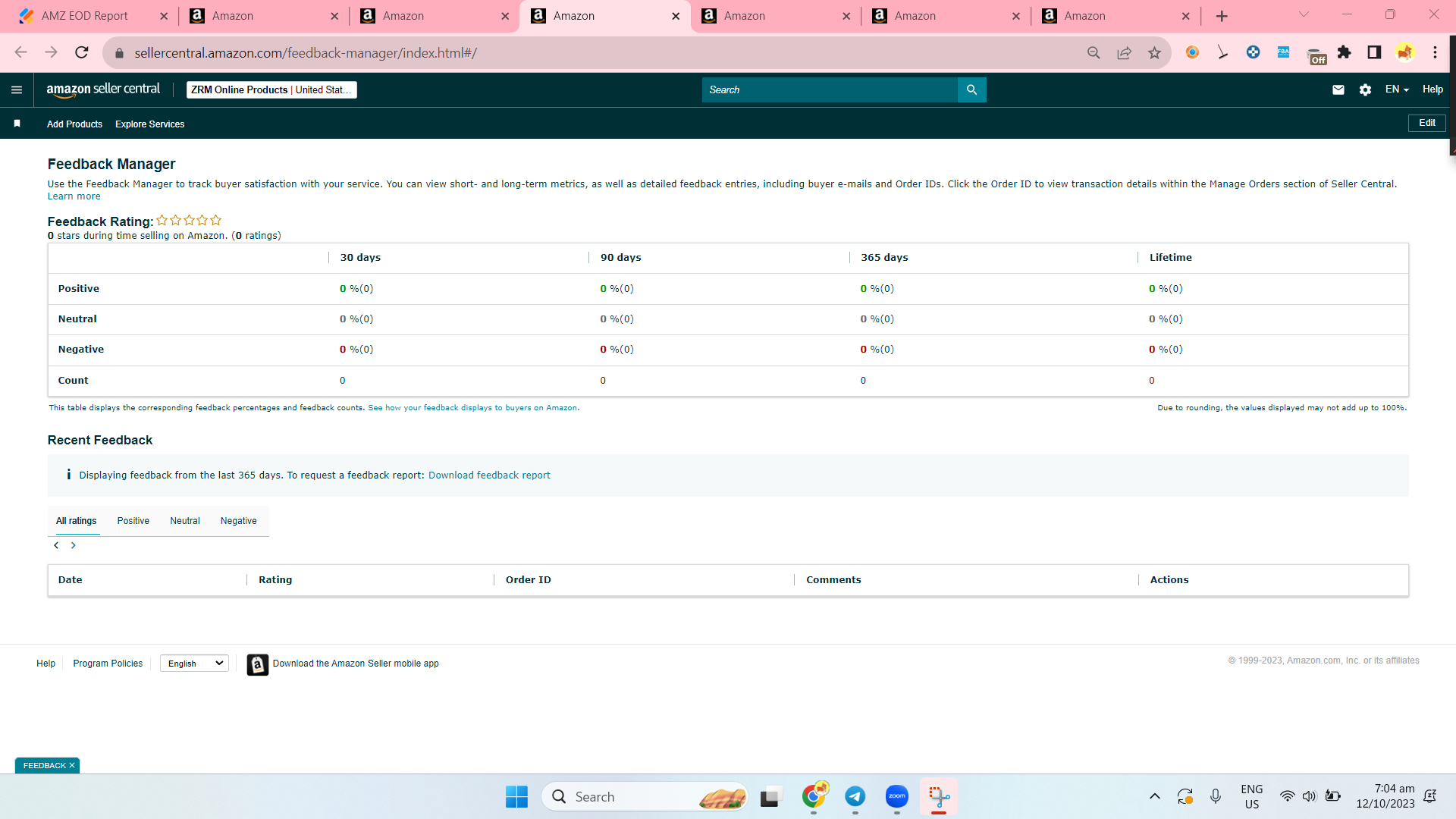Click Download feedback report link
Viewport: 1456px width, 819px height.
point(489,475)
